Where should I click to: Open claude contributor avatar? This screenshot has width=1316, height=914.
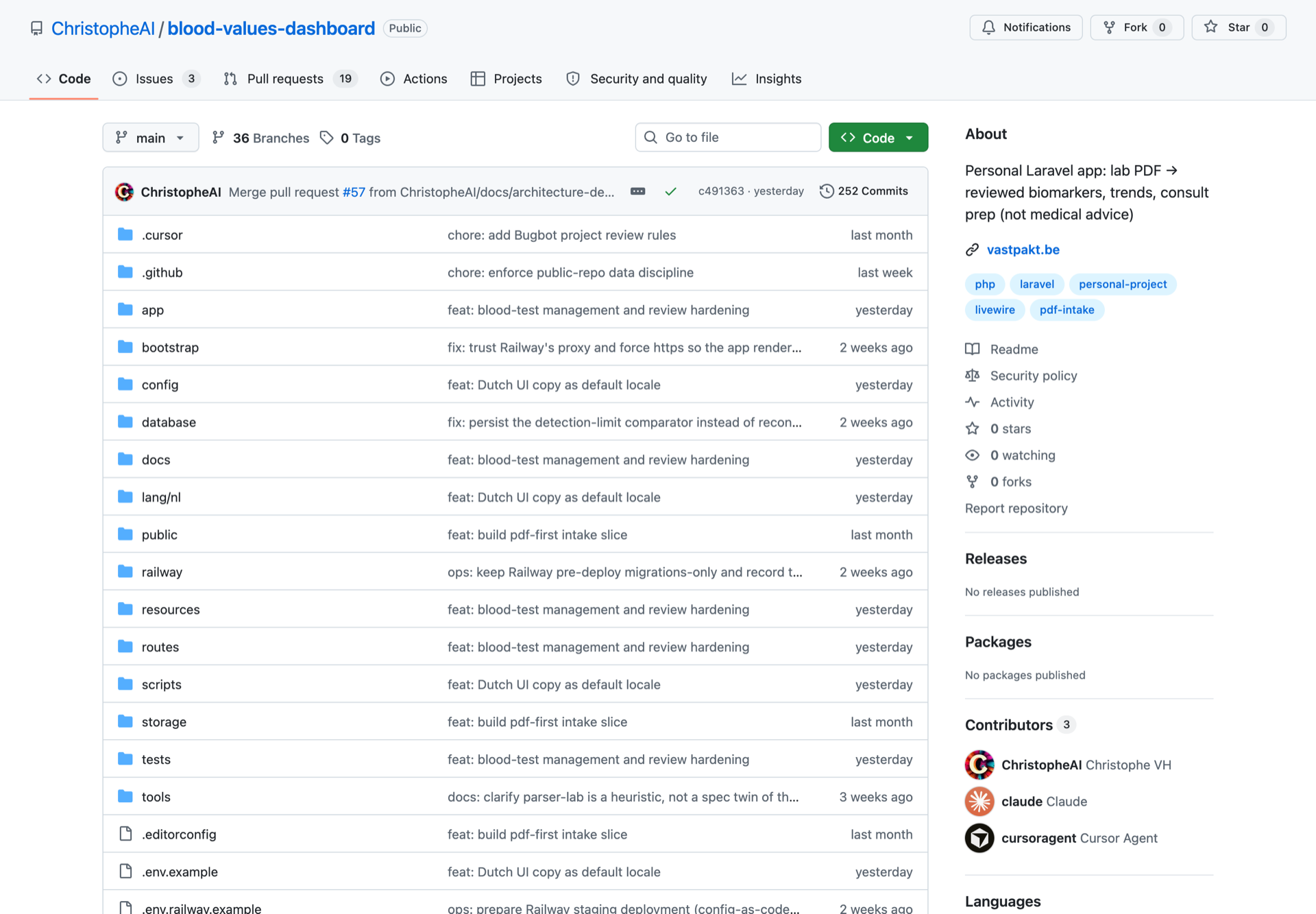tap(979, 801)
